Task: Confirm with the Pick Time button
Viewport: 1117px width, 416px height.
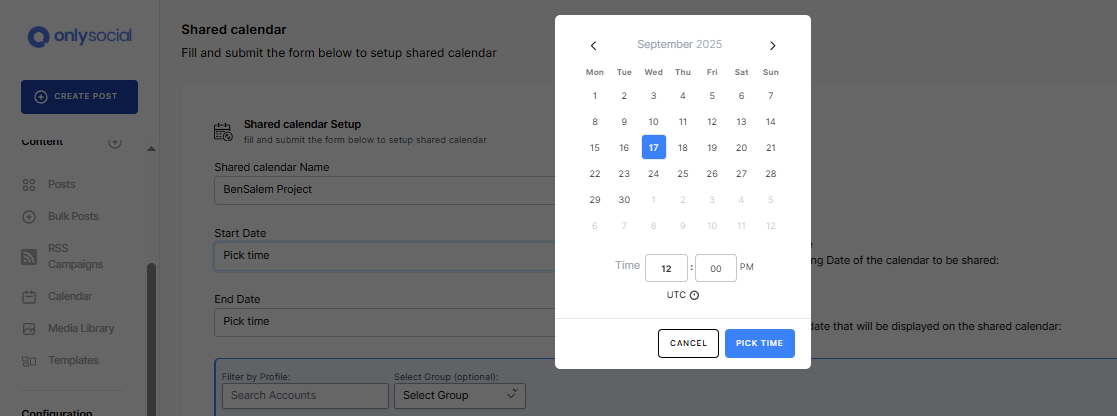Action: [x=760, y=343]
